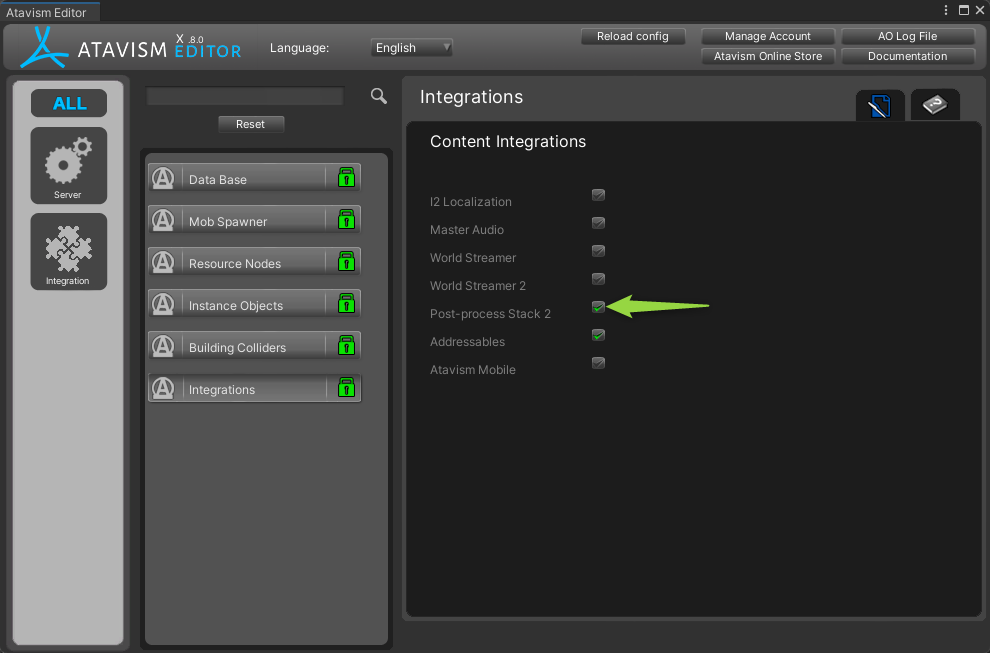The height and width of the screenshot is (653, 990).
Task: Open the window options kebab menu
Action: (x=946, y=10)
